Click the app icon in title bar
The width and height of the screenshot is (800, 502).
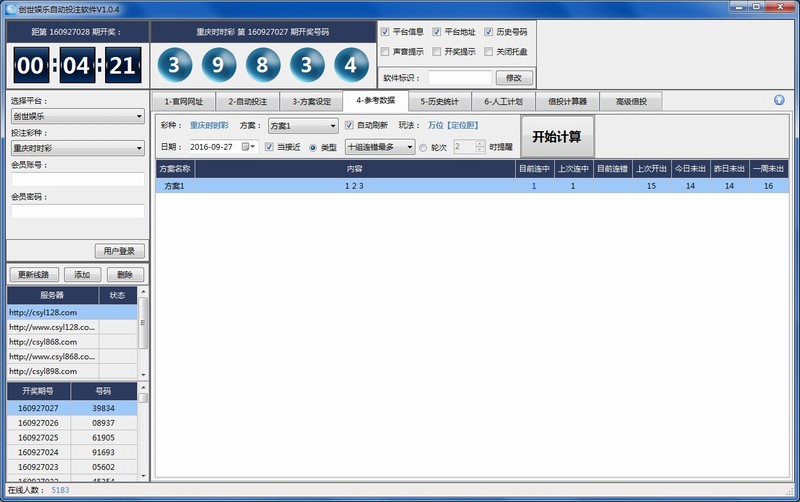pos(9,8)
